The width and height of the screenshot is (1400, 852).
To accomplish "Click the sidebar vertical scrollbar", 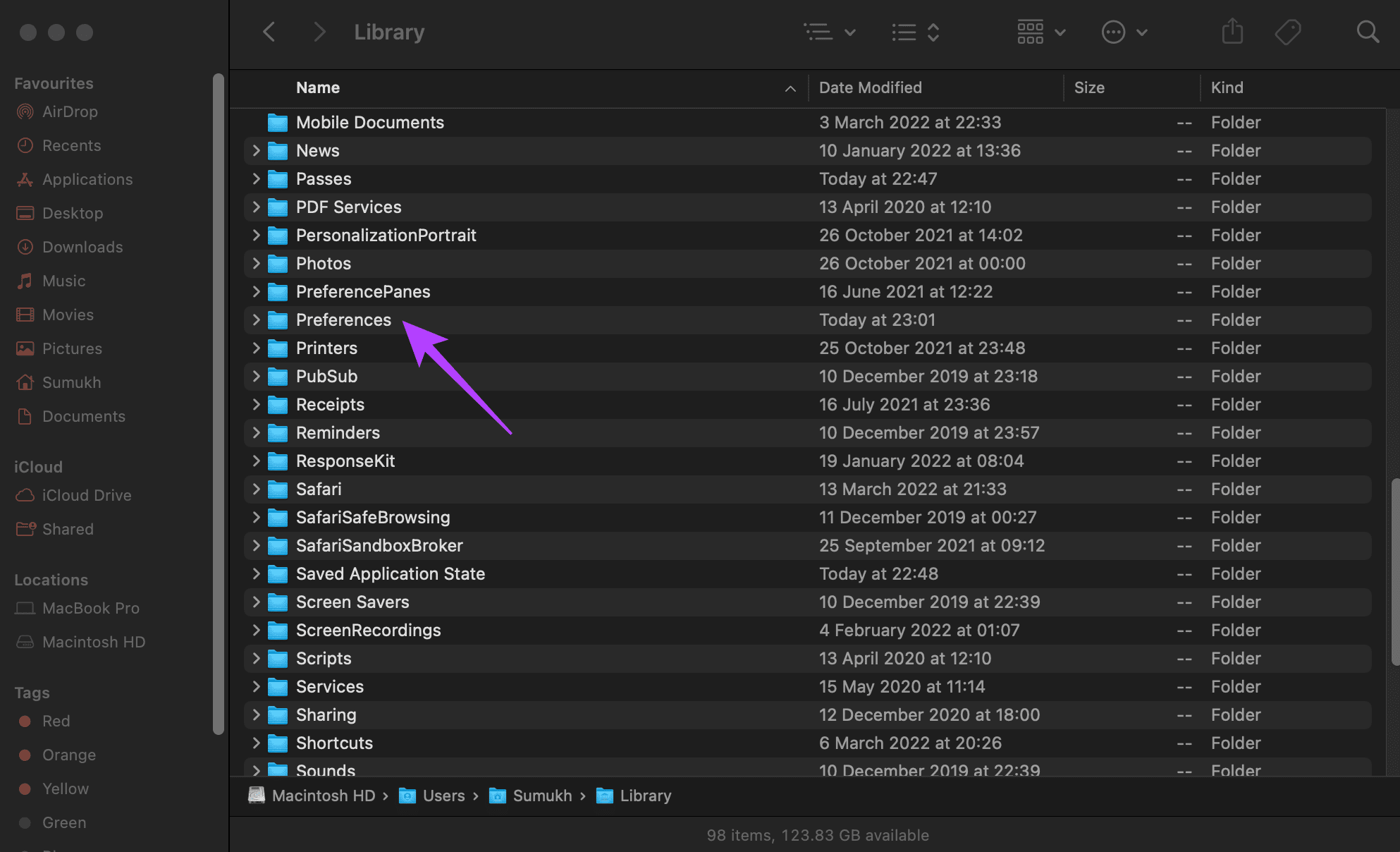I will tap(219, 404).
